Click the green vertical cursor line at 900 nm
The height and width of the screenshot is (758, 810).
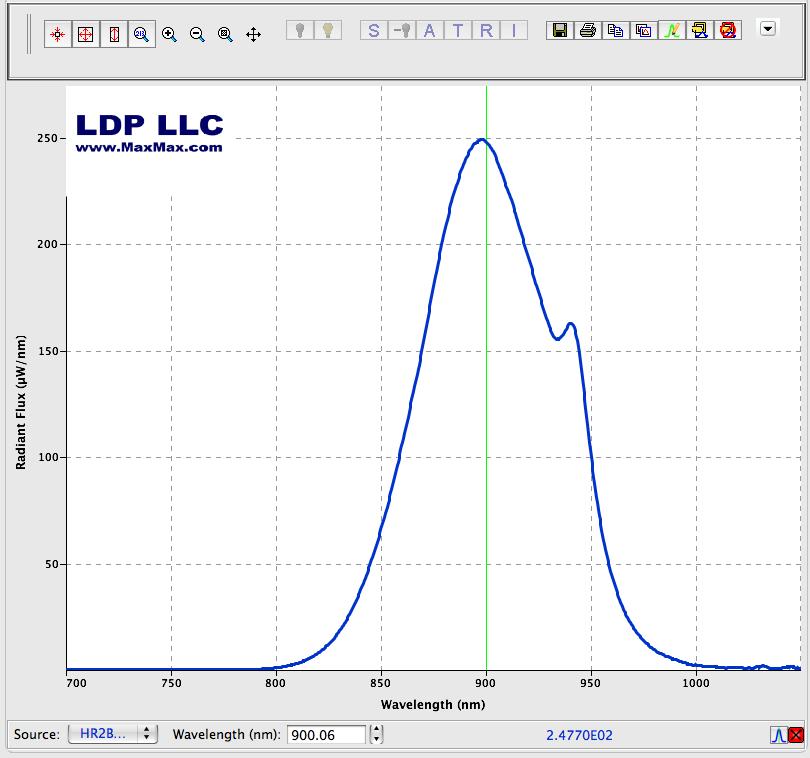point(486,377)
